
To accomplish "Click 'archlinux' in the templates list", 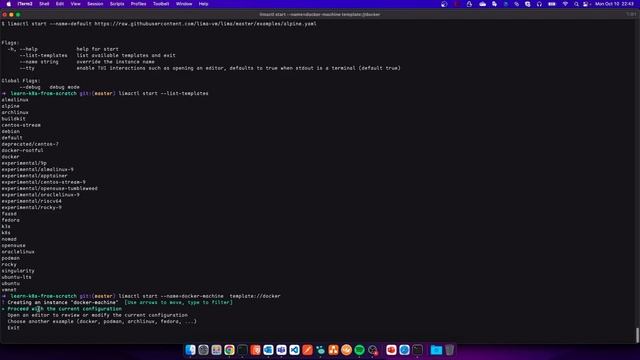I will pyautogui.click(x=15, y=113).
